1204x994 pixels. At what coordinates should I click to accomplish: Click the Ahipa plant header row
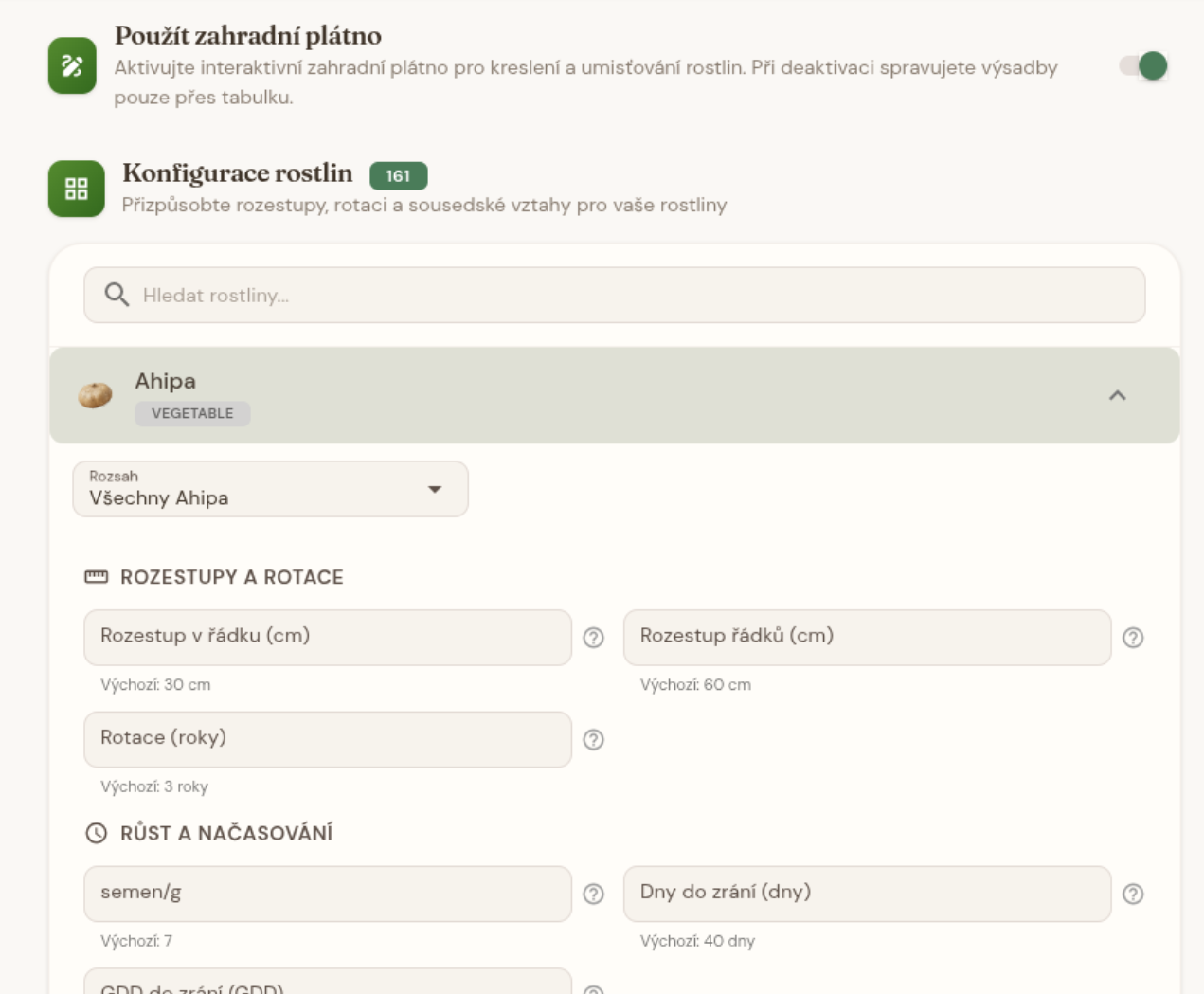[615, 395]
